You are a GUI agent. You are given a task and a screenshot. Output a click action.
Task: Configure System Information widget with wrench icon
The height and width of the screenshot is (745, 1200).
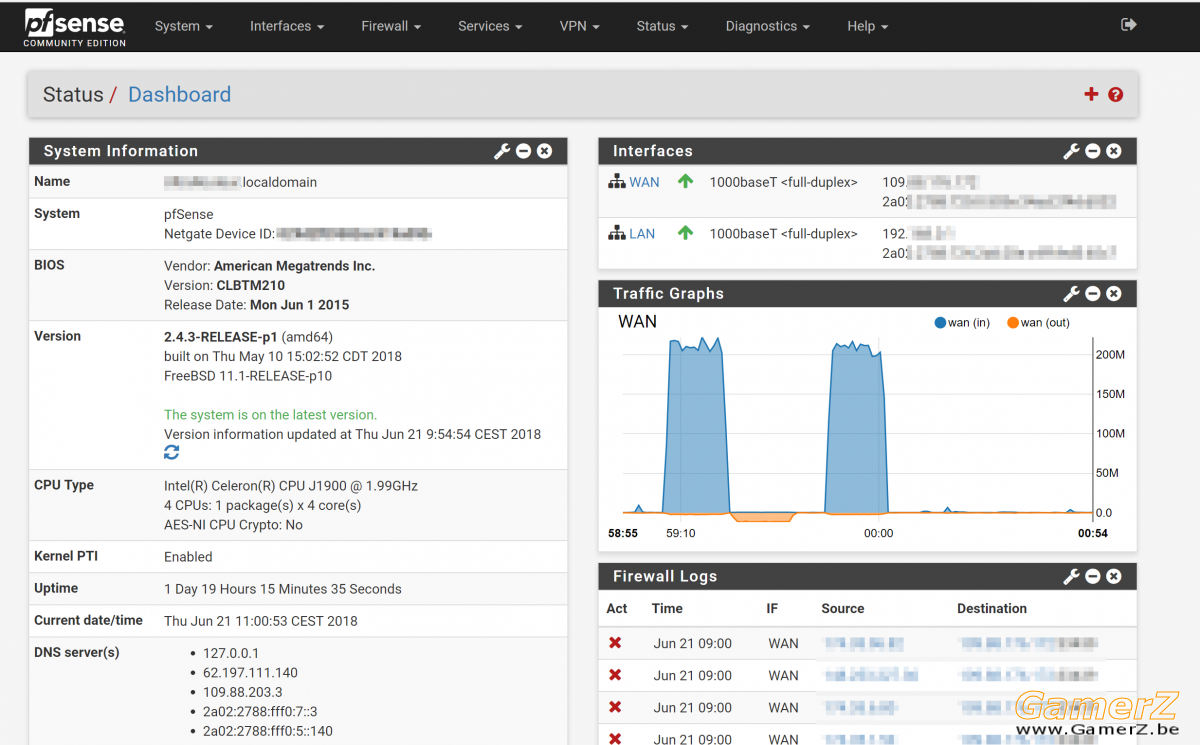502,151
